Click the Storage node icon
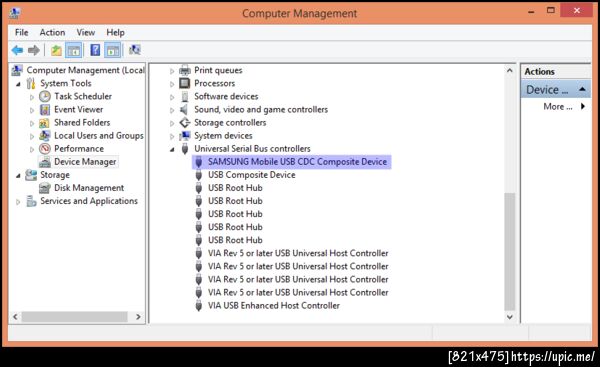This screenshot has width=600, height=367. [x=31, y=175]
